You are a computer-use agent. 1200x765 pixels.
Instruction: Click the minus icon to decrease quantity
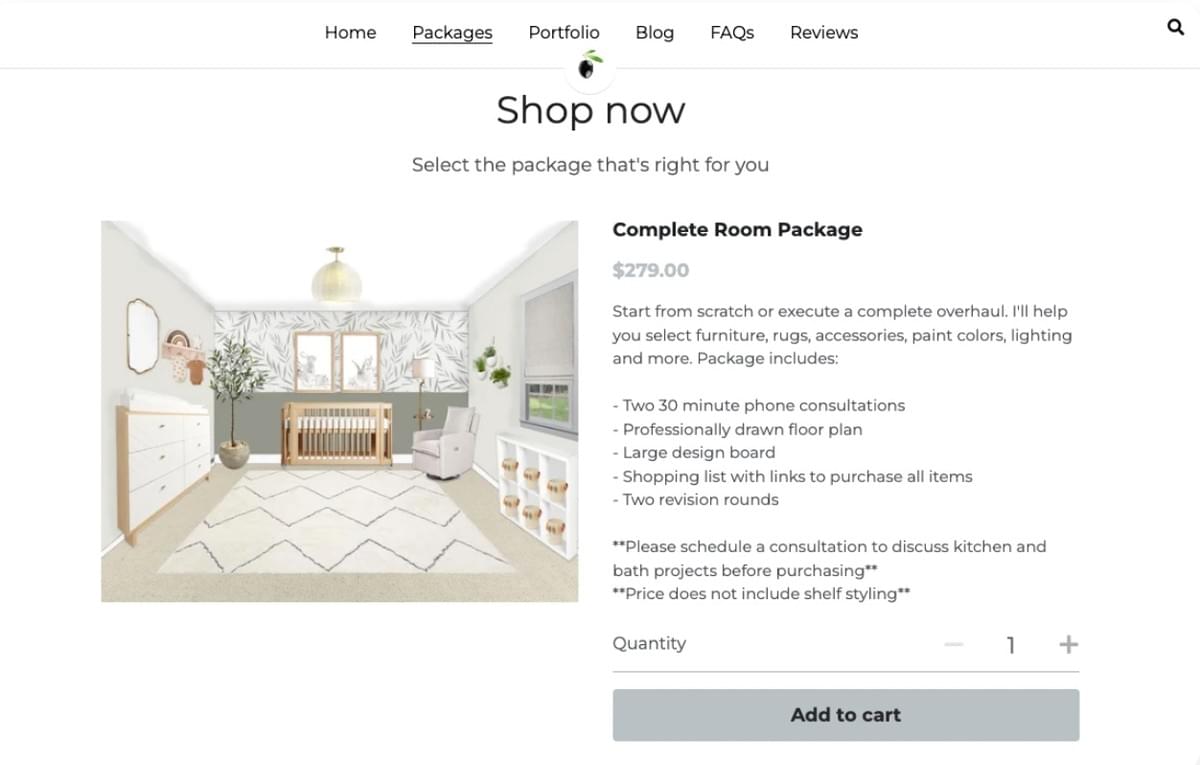954,644
